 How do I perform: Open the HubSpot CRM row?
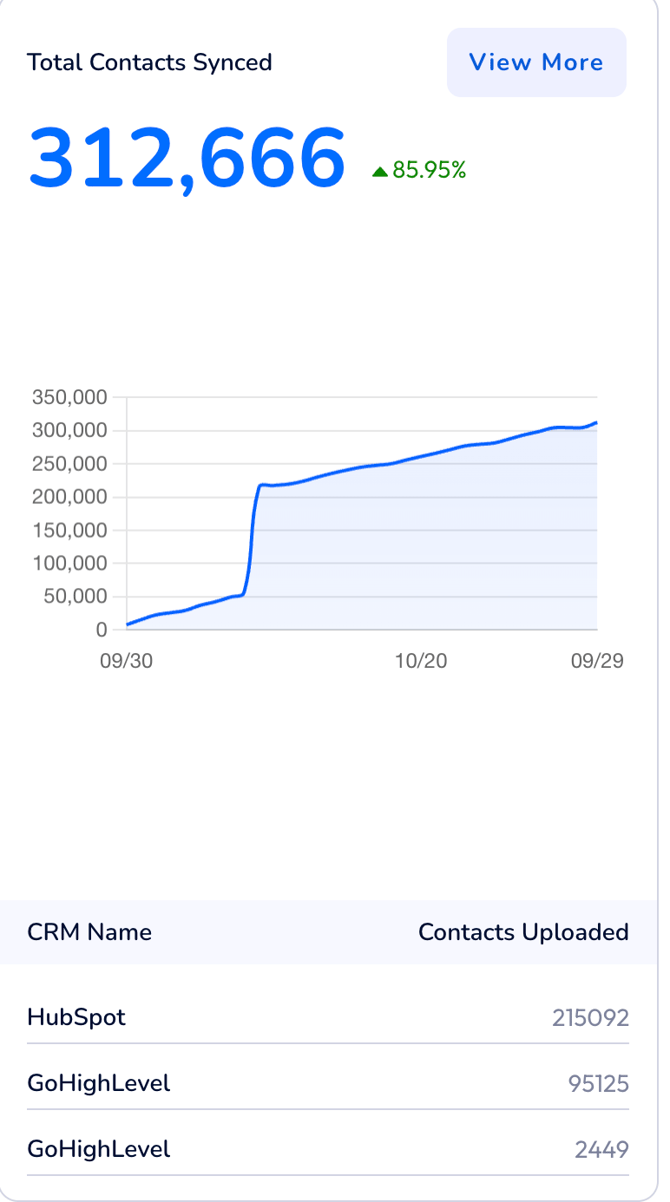(76, 1017)
